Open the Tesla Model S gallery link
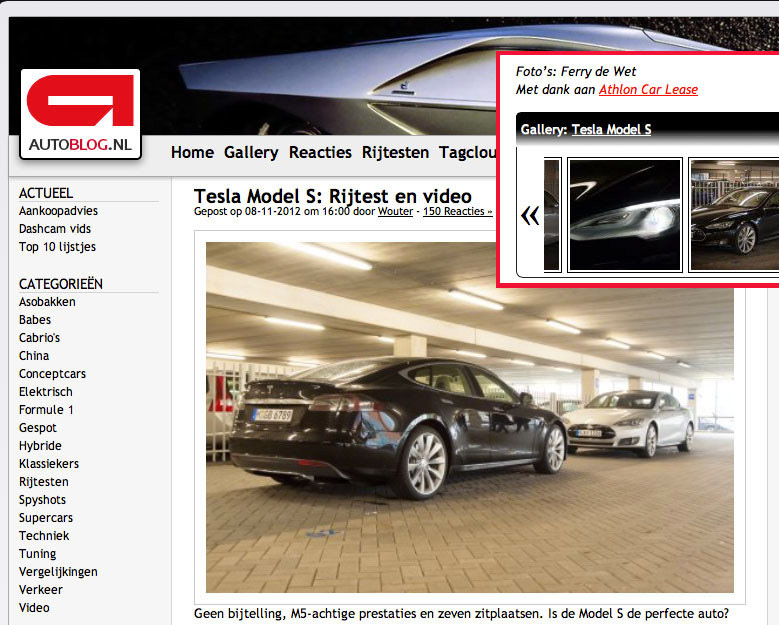The width and height of the screenshot is (779, 625). coord(611,130)
